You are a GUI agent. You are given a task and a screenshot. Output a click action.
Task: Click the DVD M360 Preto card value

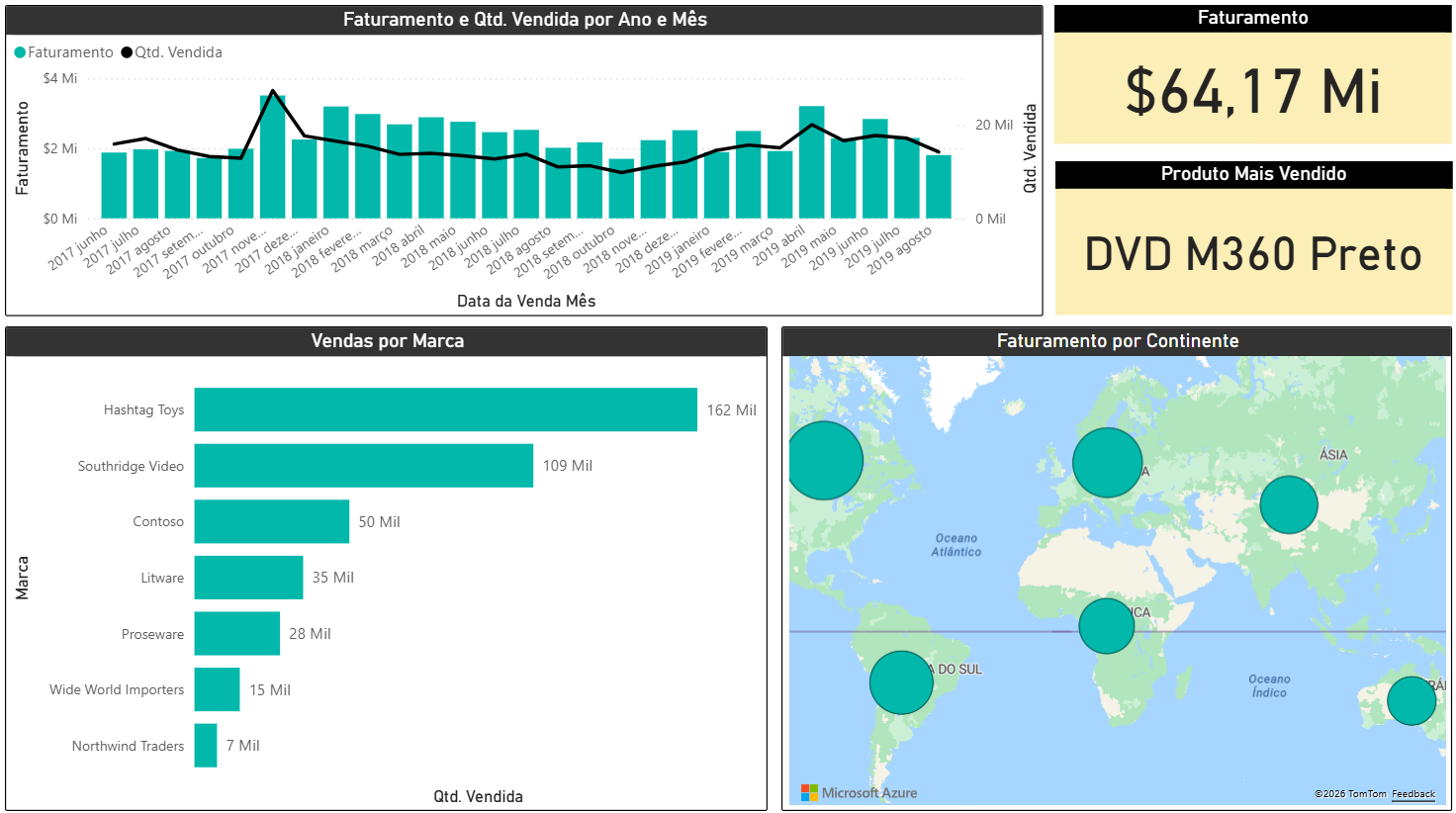1253,254
